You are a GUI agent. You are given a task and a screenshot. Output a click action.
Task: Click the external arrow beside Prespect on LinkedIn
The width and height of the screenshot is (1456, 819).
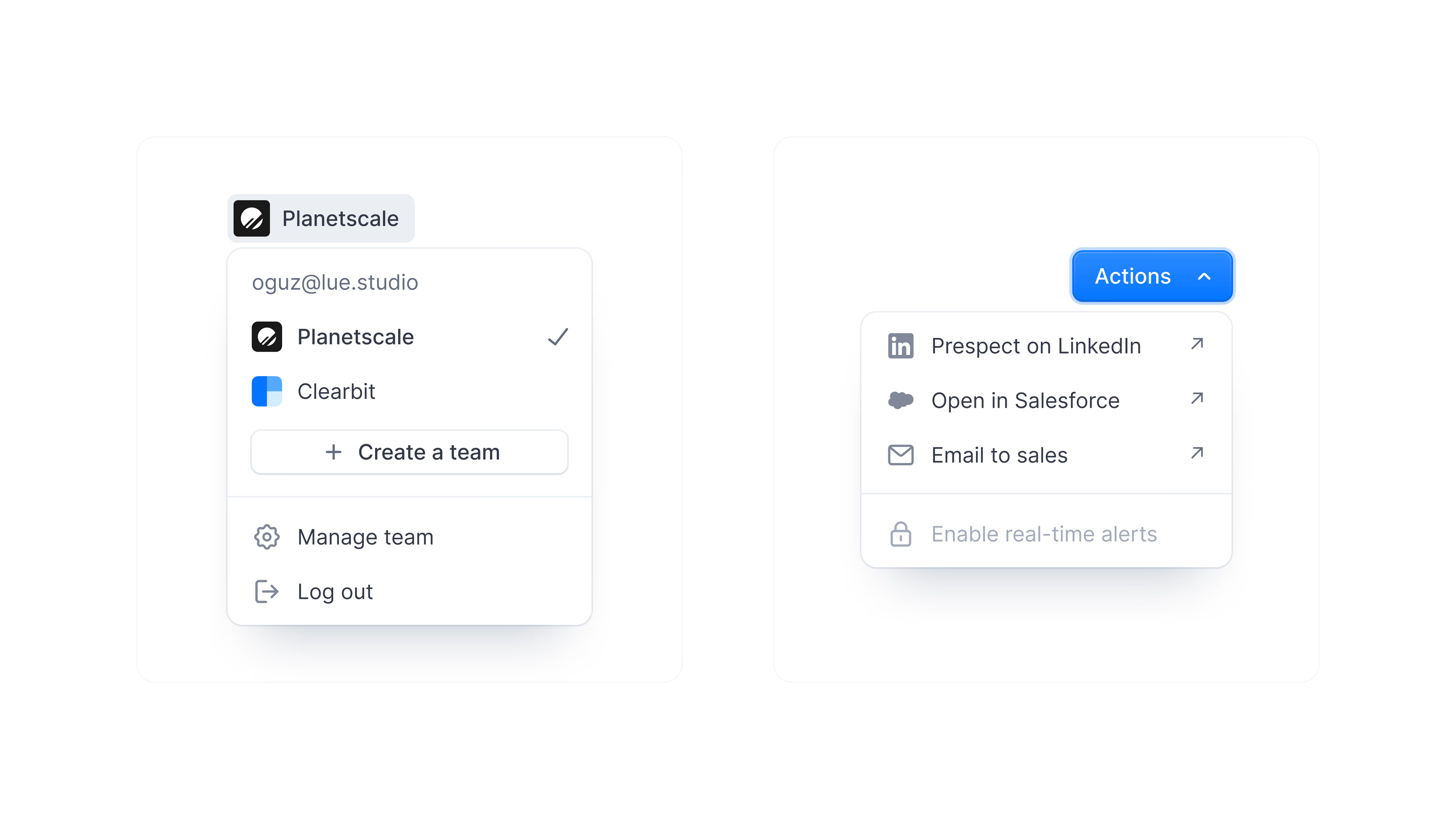pos(1197,344)
